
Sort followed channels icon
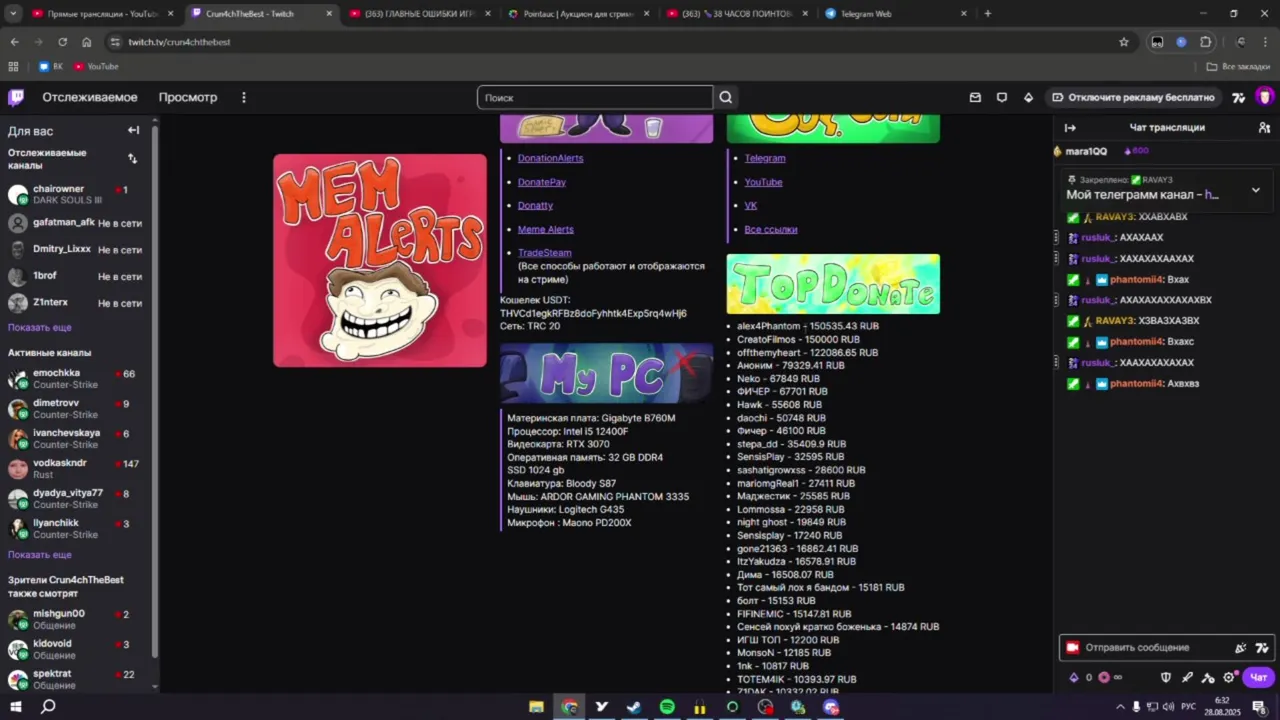click(x=132, y=158)
